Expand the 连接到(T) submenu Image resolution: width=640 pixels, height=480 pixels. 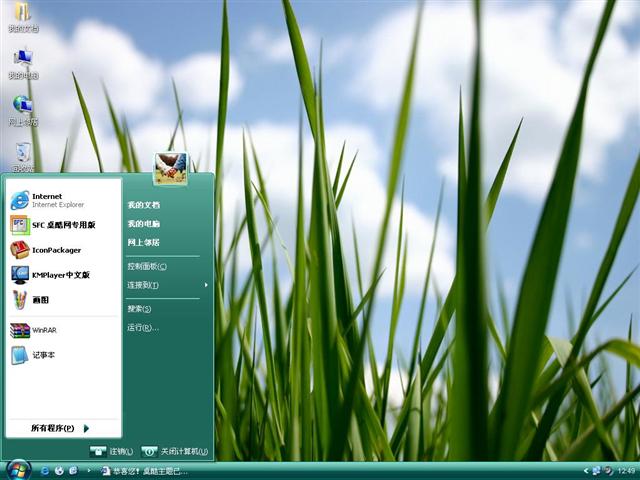pyautogui.click(x=168, y=285)
